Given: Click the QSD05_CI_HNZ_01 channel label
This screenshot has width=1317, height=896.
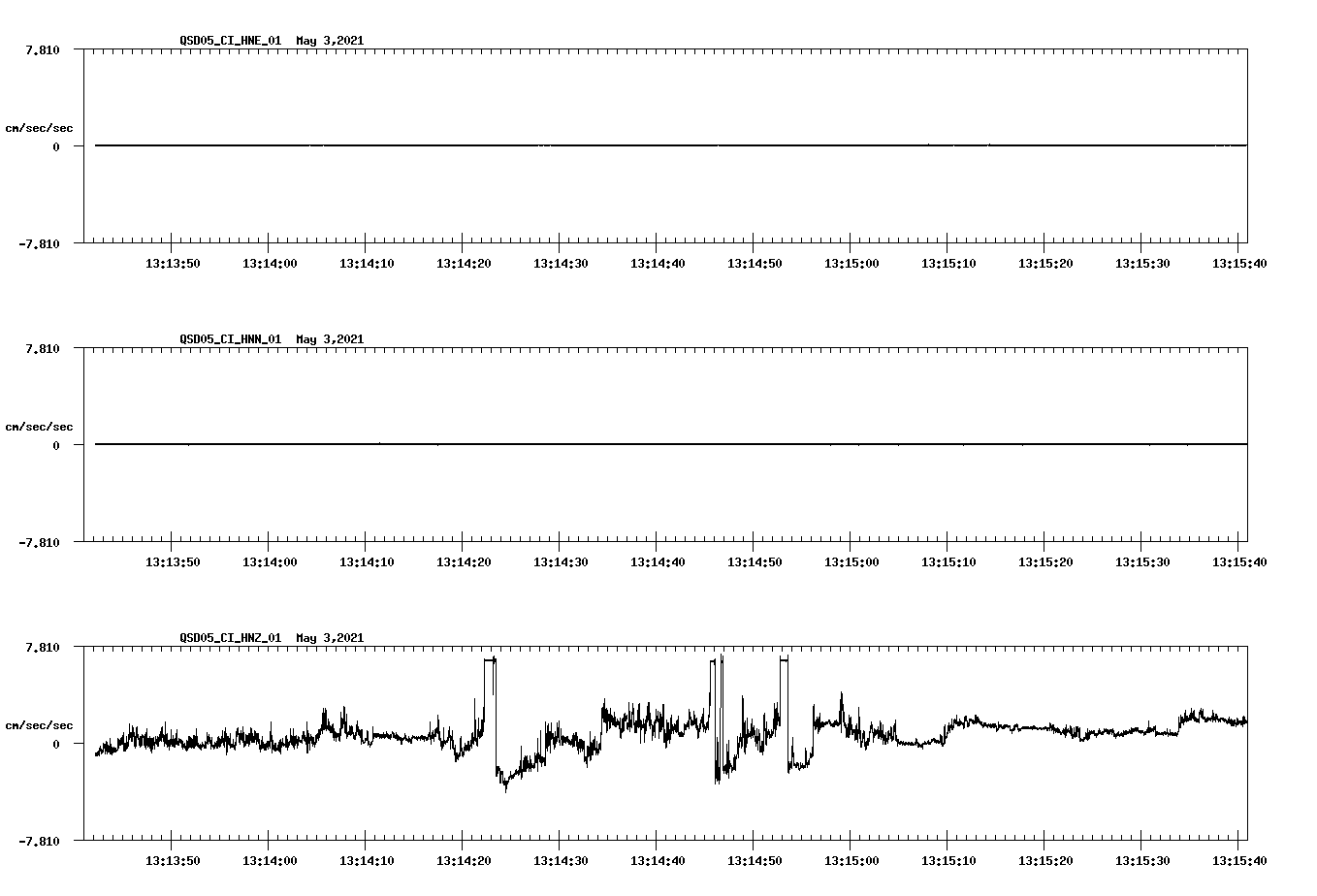Looking at the screenshot, I should (233, 638).
